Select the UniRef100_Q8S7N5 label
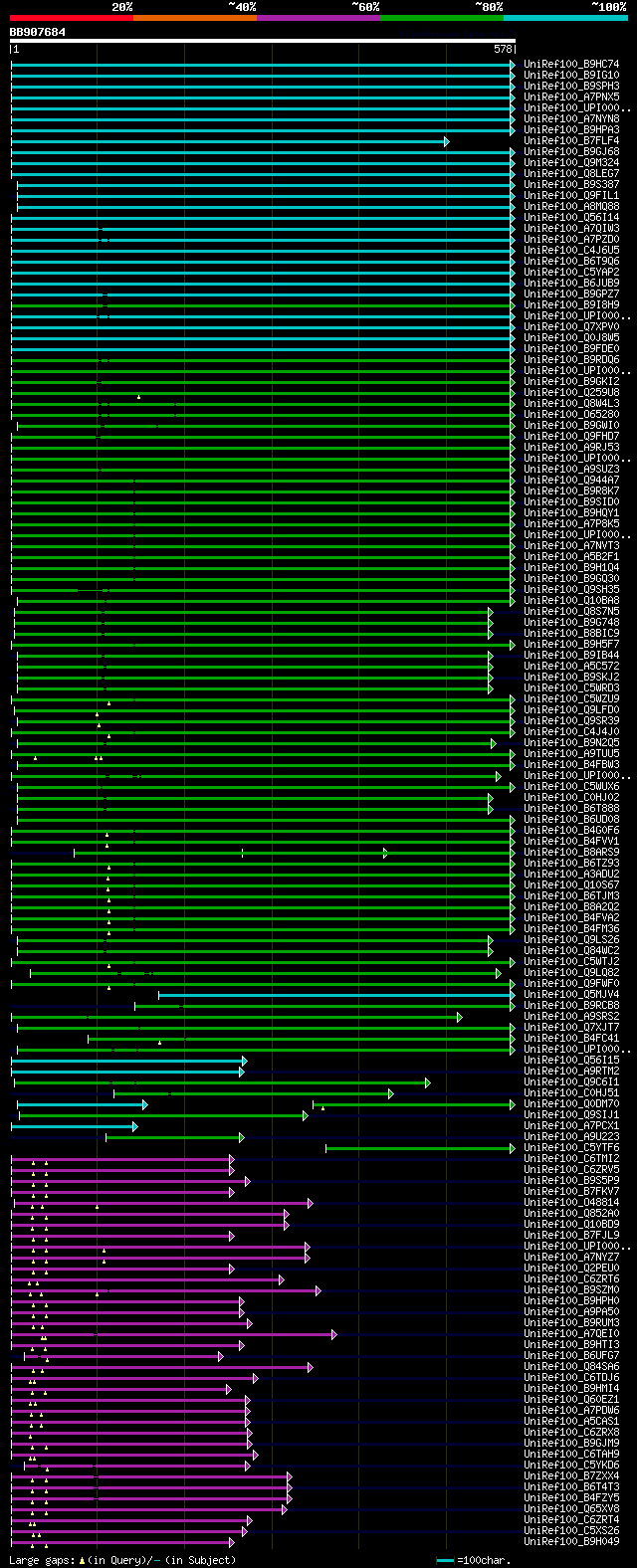Screen dimensions: 637x1568 [x=571, y=612]
